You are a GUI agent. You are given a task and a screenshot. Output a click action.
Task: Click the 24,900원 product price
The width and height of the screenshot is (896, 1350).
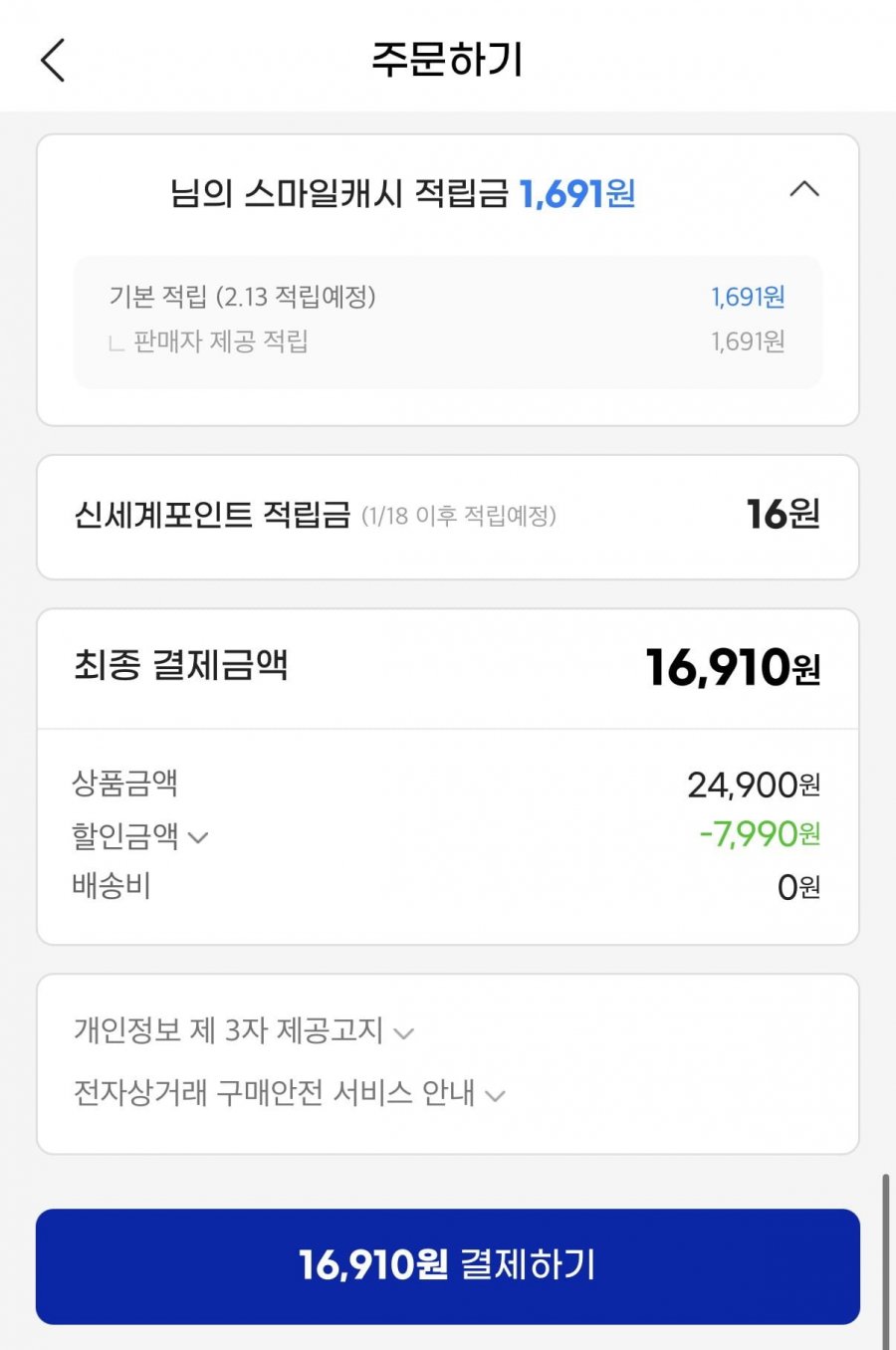(754, 786)
